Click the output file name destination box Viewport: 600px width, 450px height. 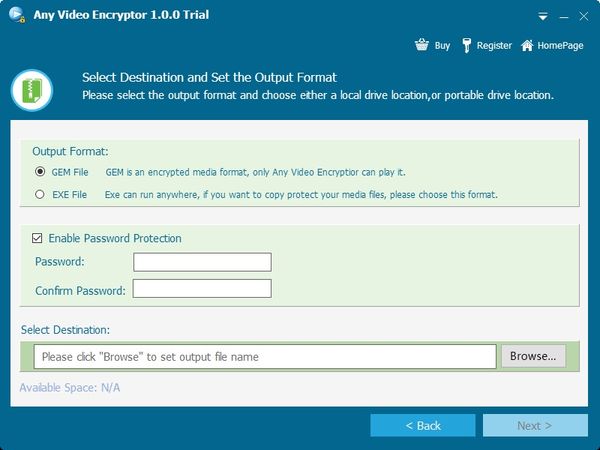tap(265, 356)
